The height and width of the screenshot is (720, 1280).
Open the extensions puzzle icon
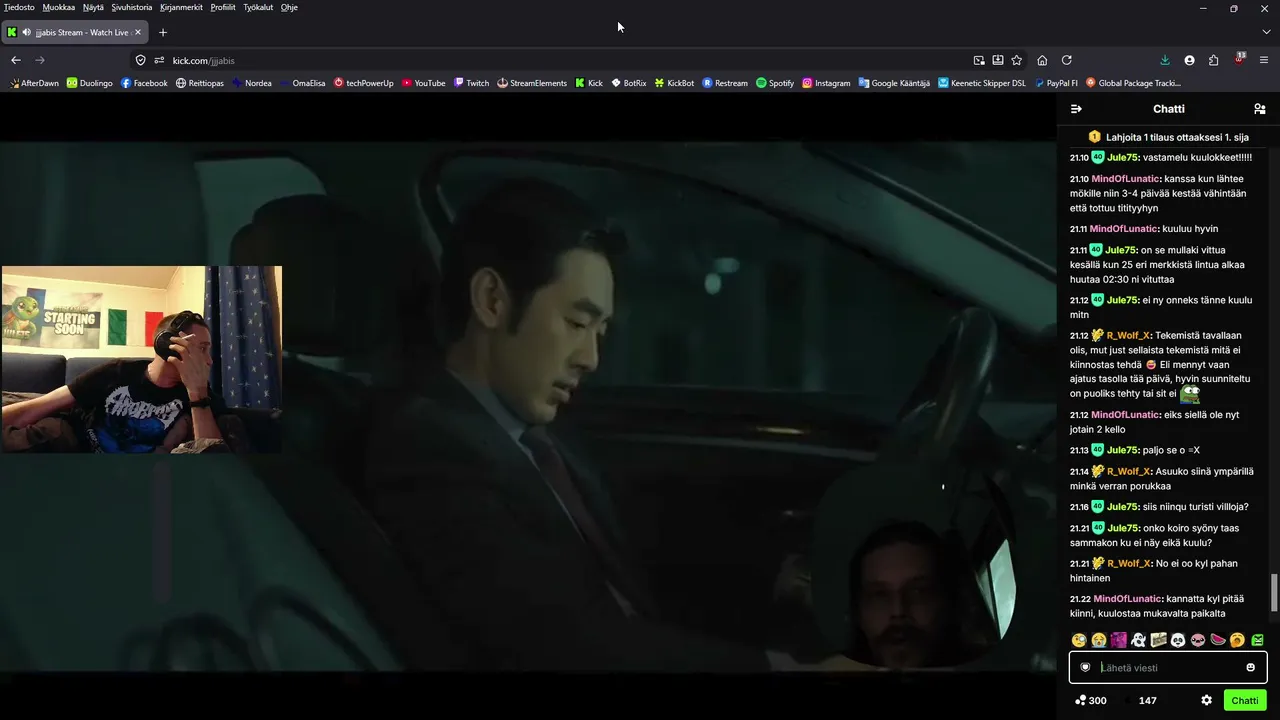(x=1214, y=60)
